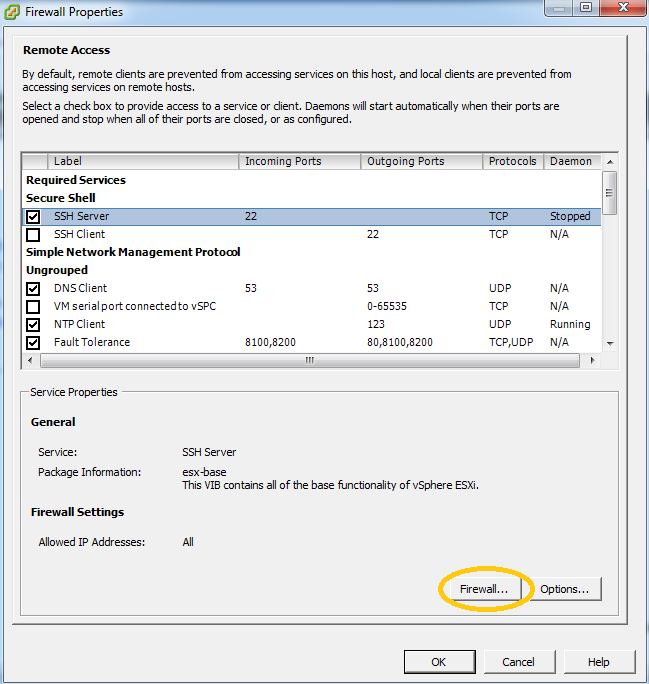Image resolution: width=649 pixels, height=684 pixels.
Task: Close the Firewall Properties window
Action: point(623,7)
